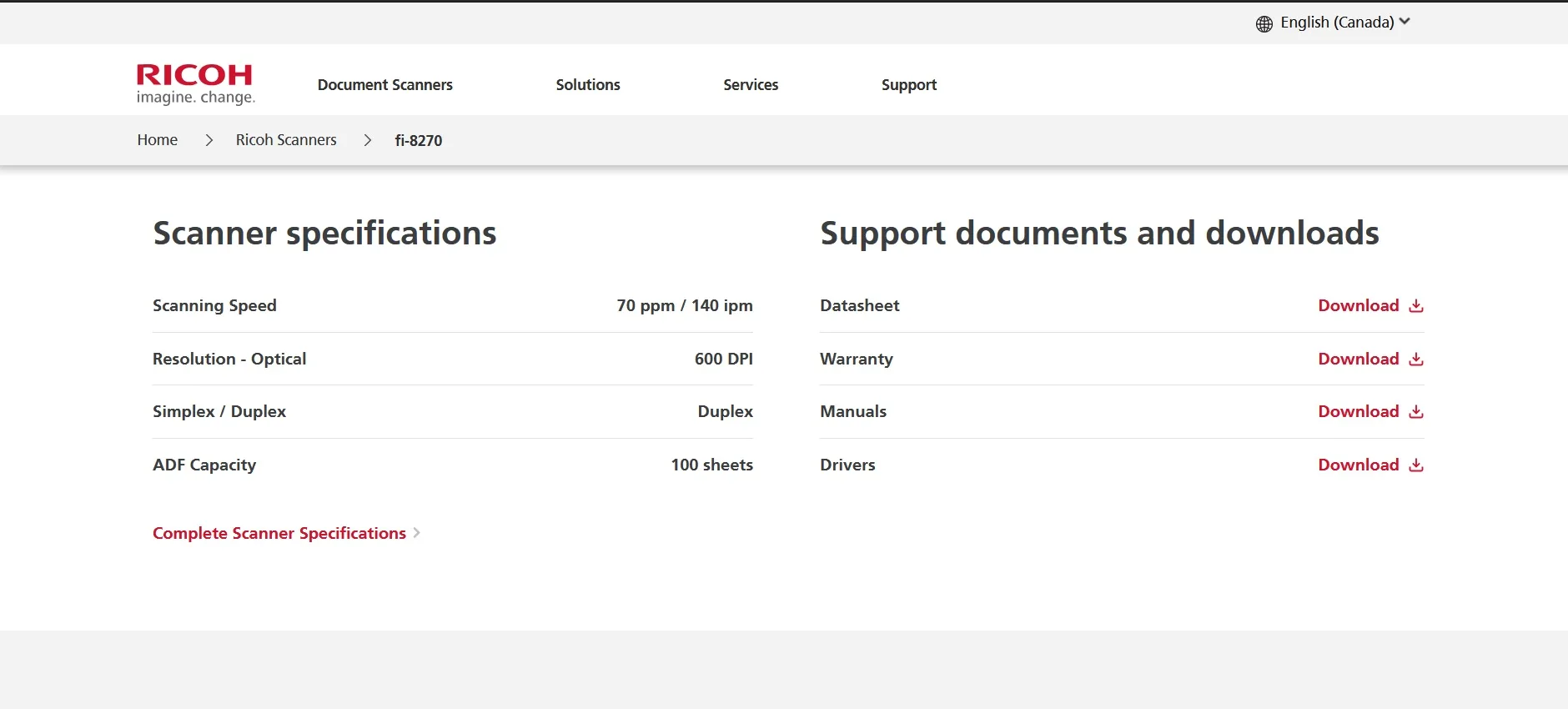This screenshot has height=709, width=1568.
Task: Open the Support menu
Action: (908, 85)
